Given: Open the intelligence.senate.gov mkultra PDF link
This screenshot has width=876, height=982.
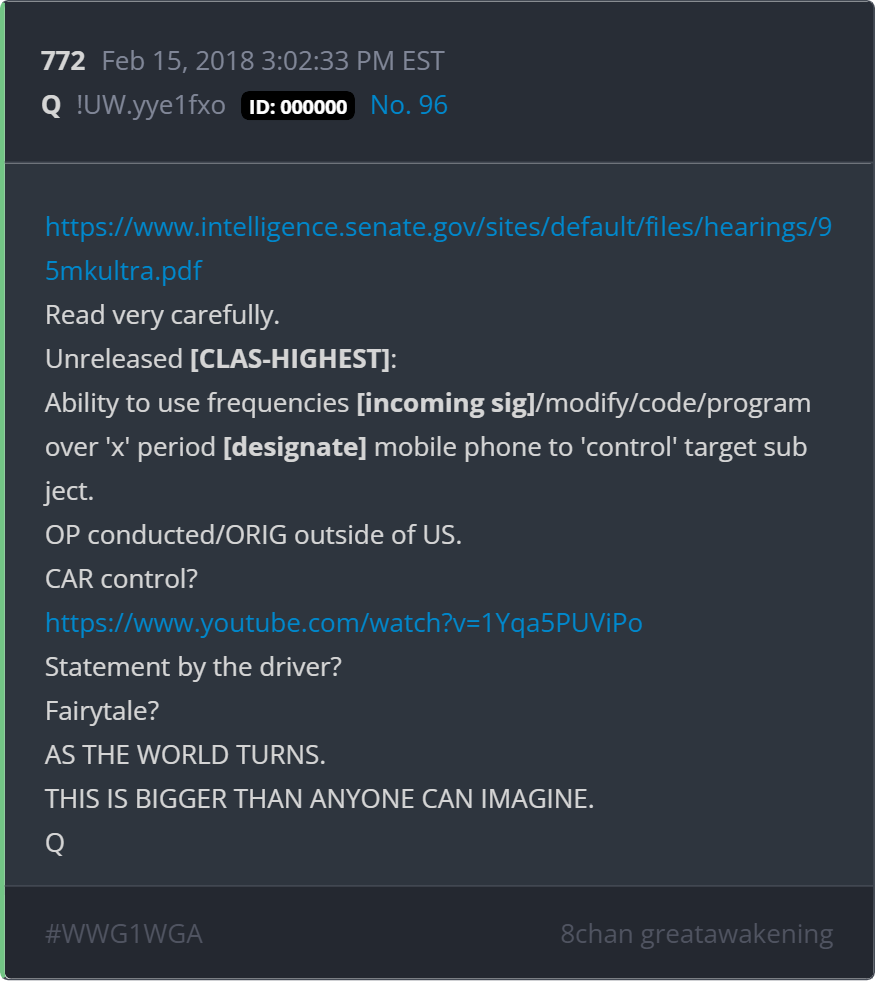Looking at the screenshot, I should (x=438, y=249).
